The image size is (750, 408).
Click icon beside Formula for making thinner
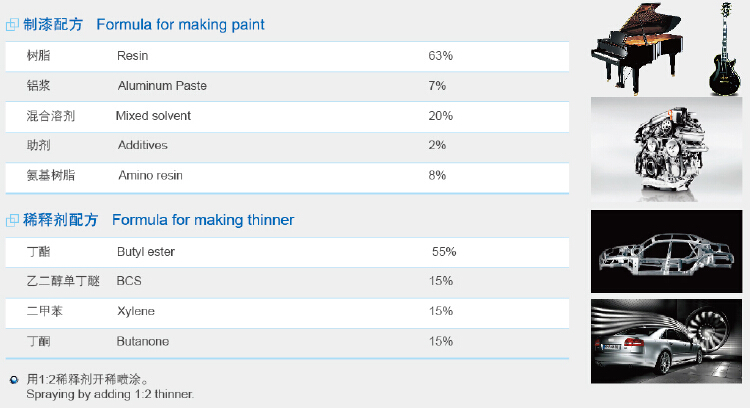[13, 220]
